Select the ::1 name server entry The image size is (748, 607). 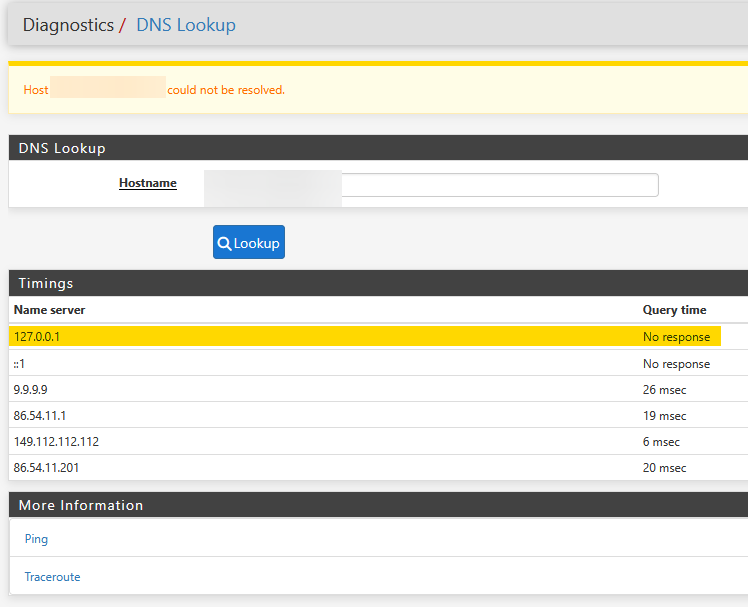[x=21, y=364]
